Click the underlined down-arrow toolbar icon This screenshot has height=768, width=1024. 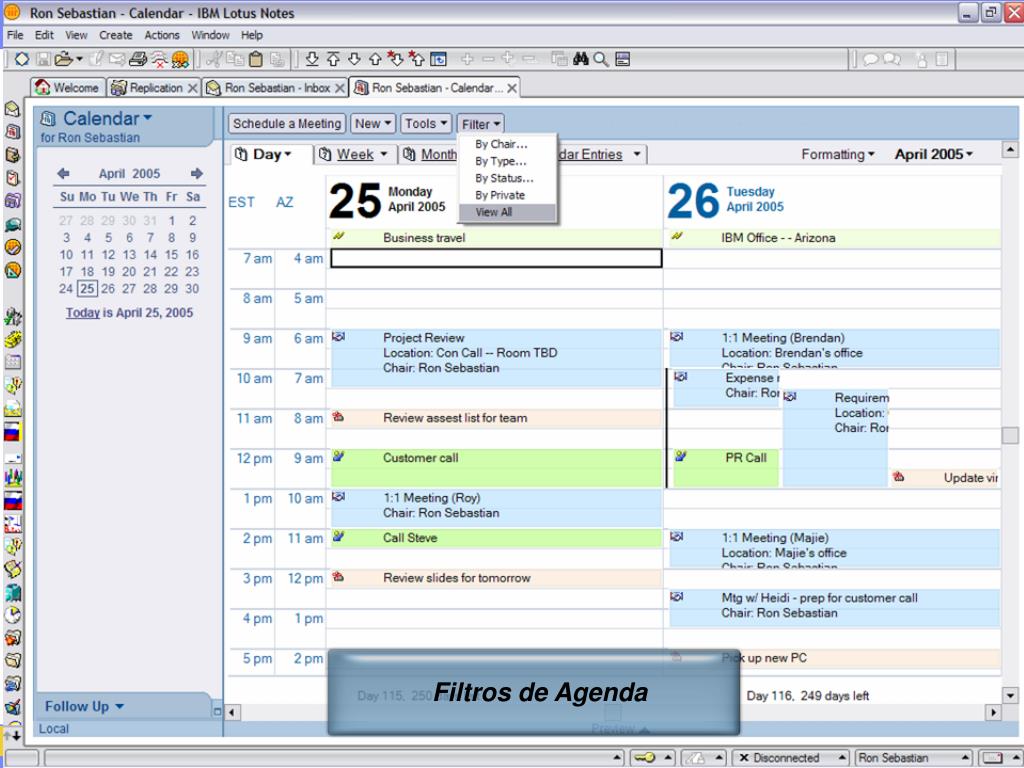(312, 59)
